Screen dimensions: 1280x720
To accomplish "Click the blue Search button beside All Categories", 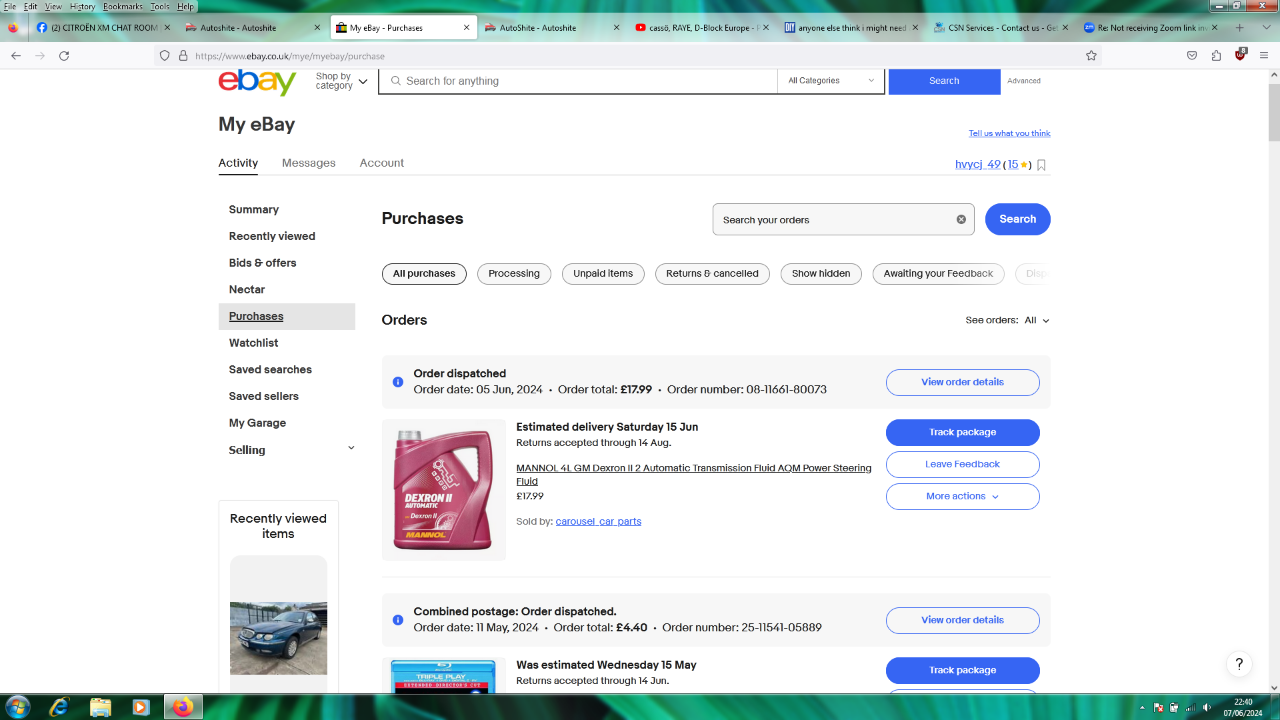I will pyautogui.click(x=944, y=81).
